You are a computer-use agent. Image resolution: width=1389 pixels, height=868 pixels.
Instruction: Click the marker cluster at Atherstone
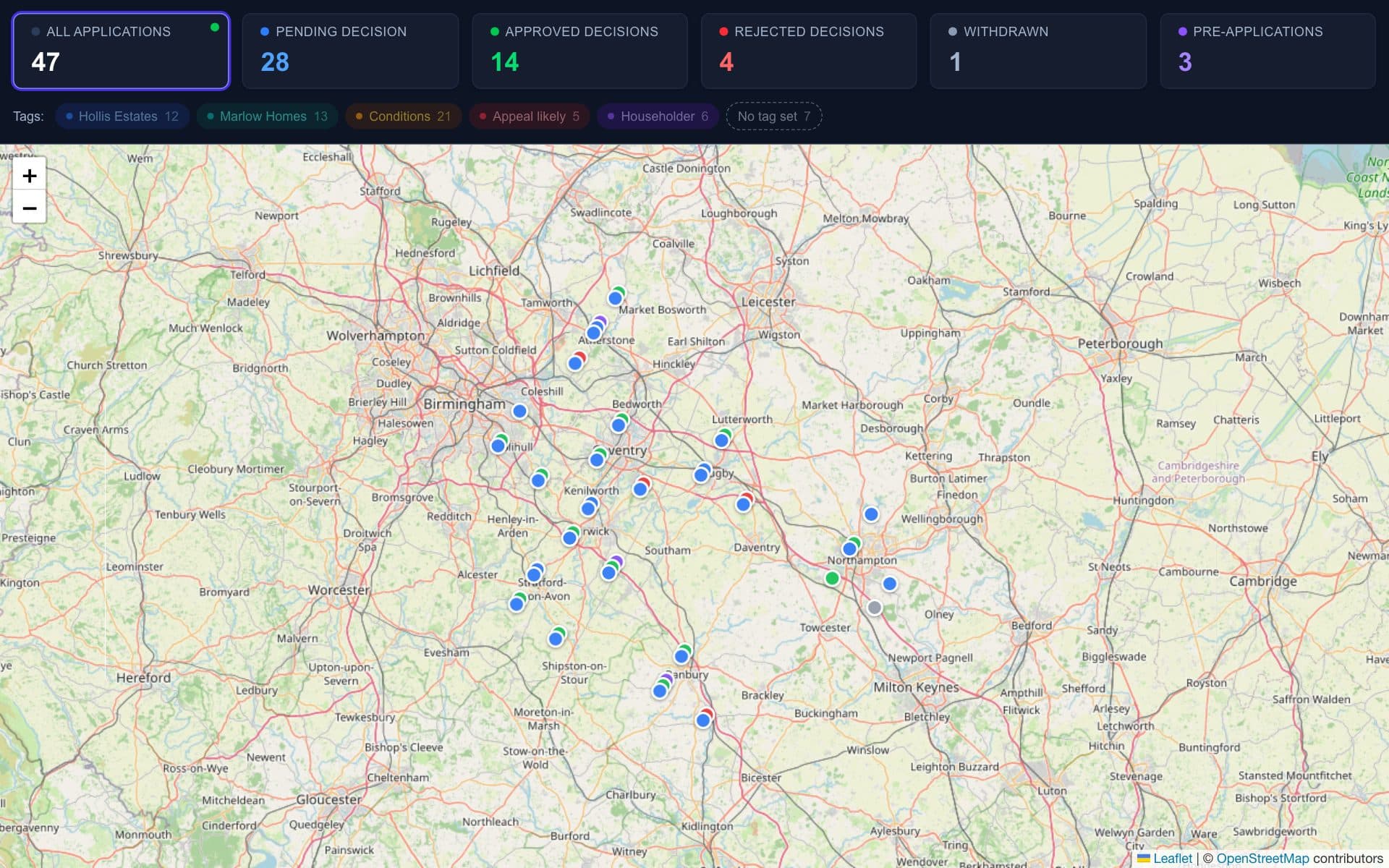coord(594,333)
